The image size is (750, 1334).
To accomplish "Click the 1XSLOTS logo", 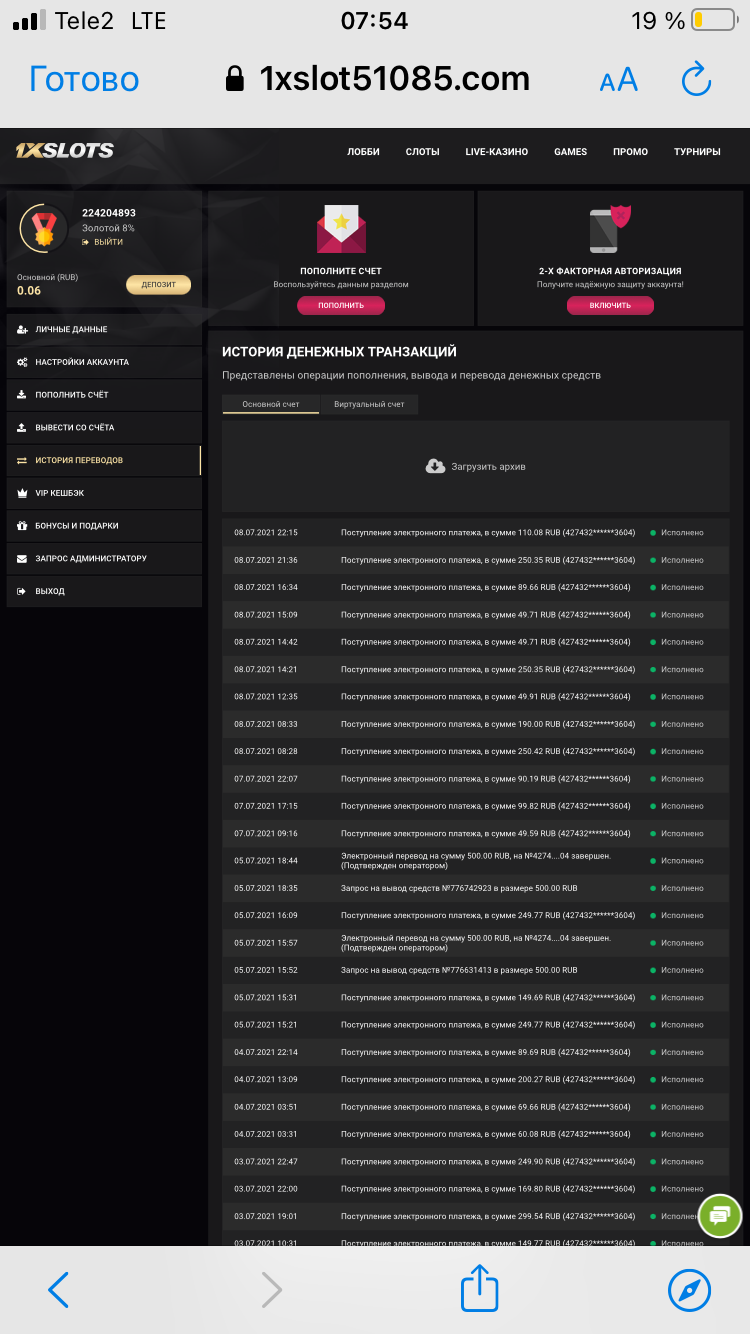I will tap(64, 152).
